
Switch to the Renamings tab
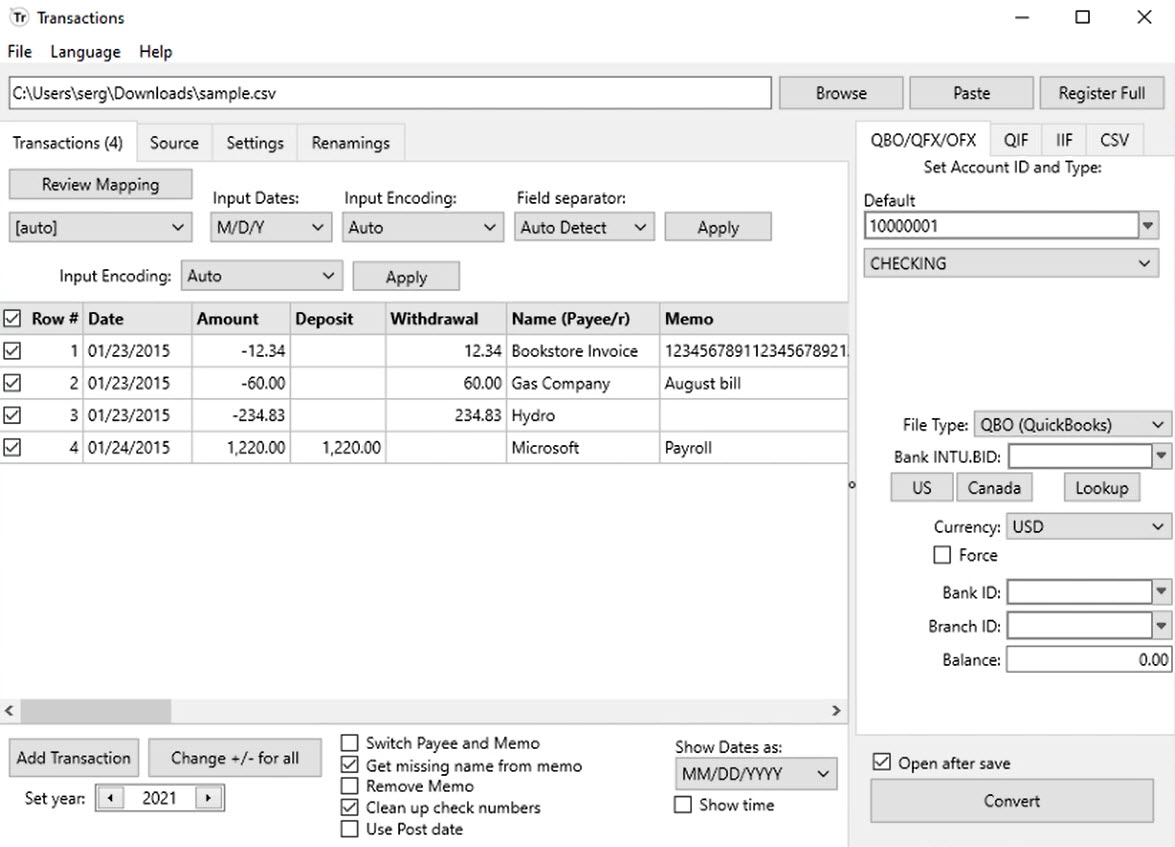click(351, 142)
